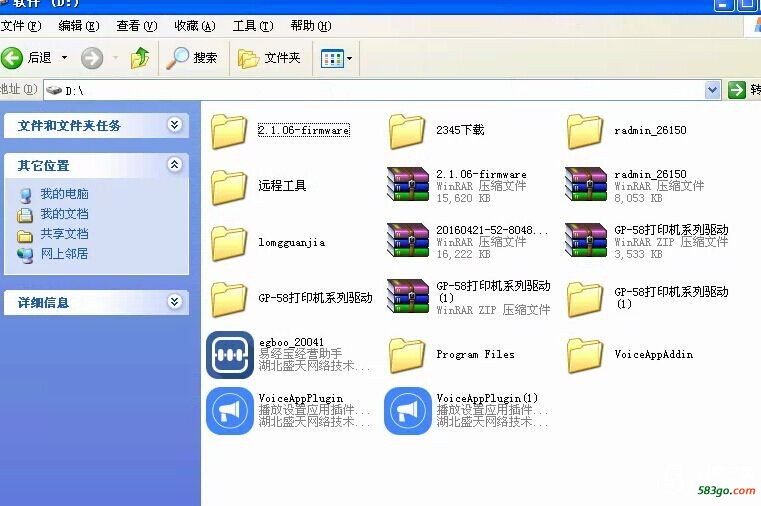Open the 工具(T) menu
This screenshot has height=506, width=761.
(253, 26)
